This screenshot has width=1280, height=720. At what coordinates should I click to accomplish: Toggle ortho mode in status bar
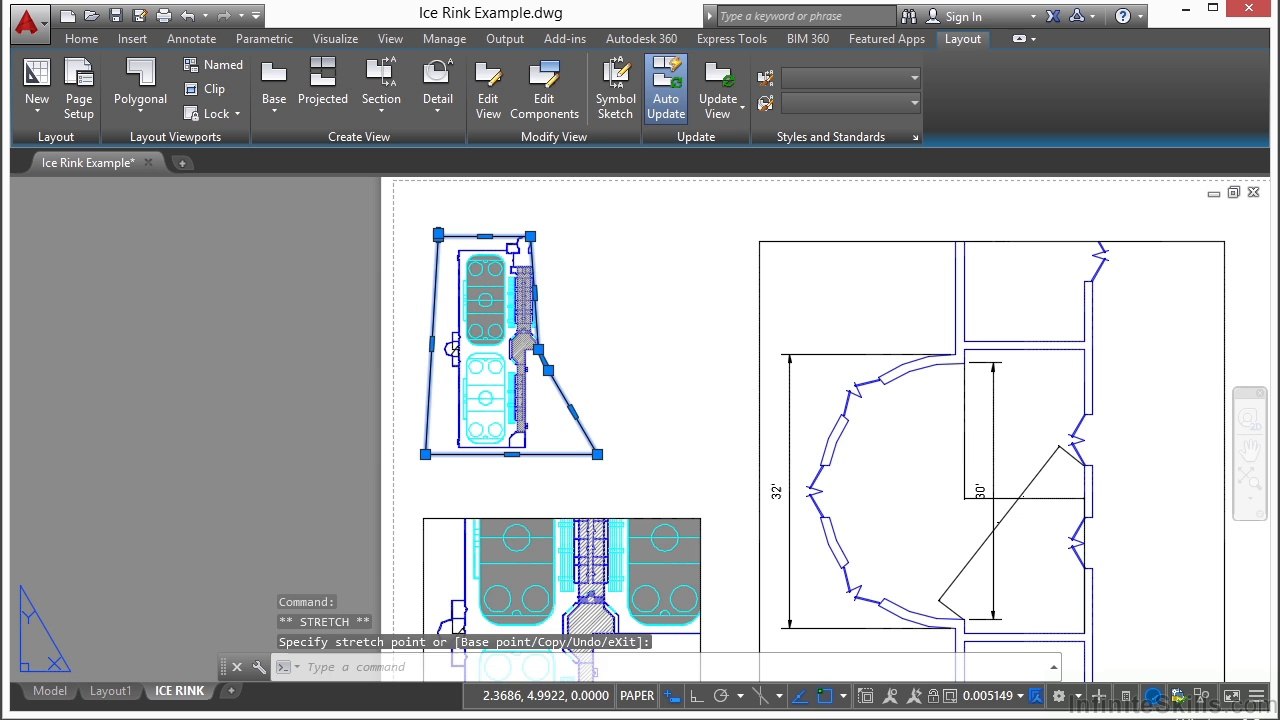coord(696,696)
